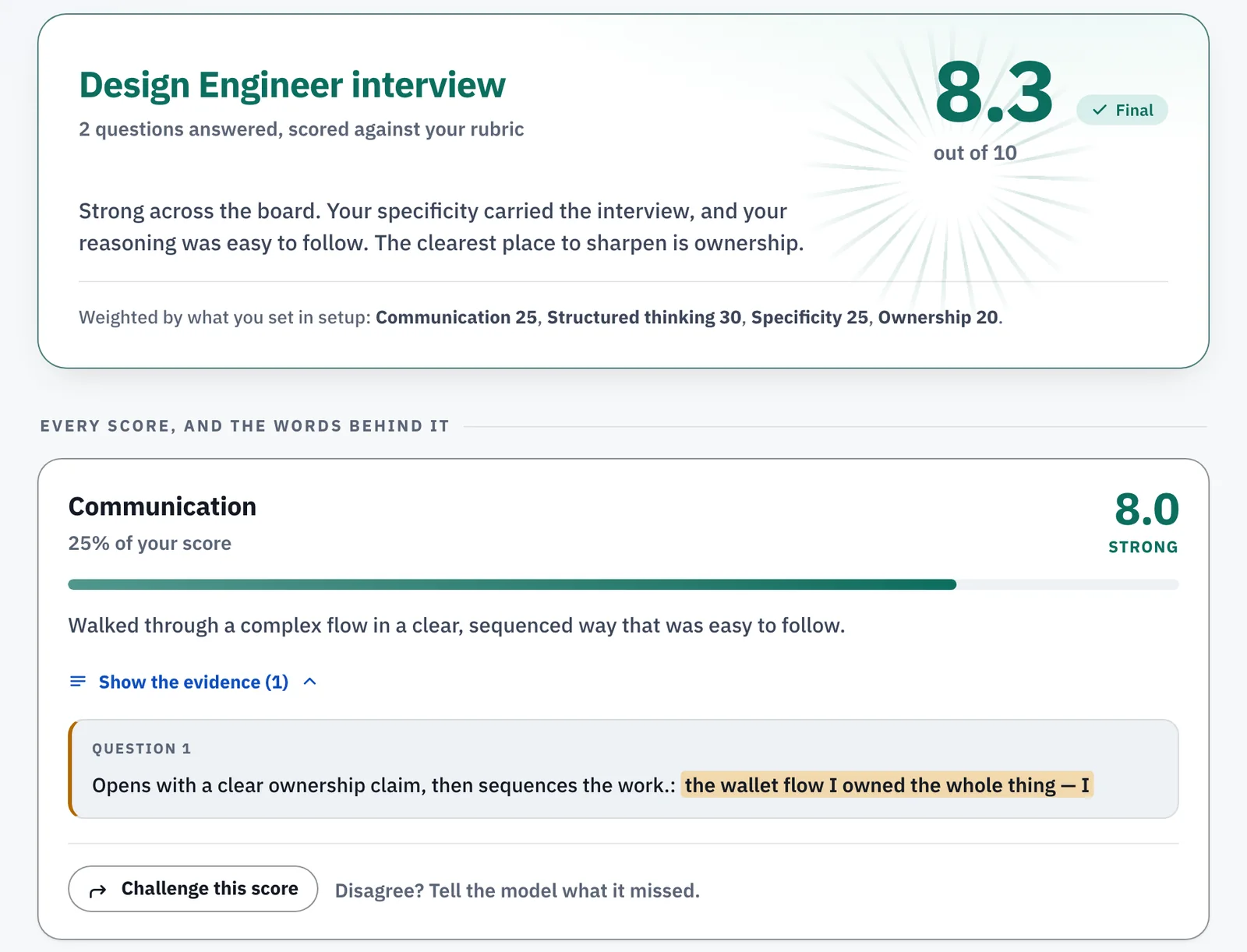Click Disagree? Tell the model what it missed
Viewport: 1247px width, 952px height.
(x=518, y=890)
